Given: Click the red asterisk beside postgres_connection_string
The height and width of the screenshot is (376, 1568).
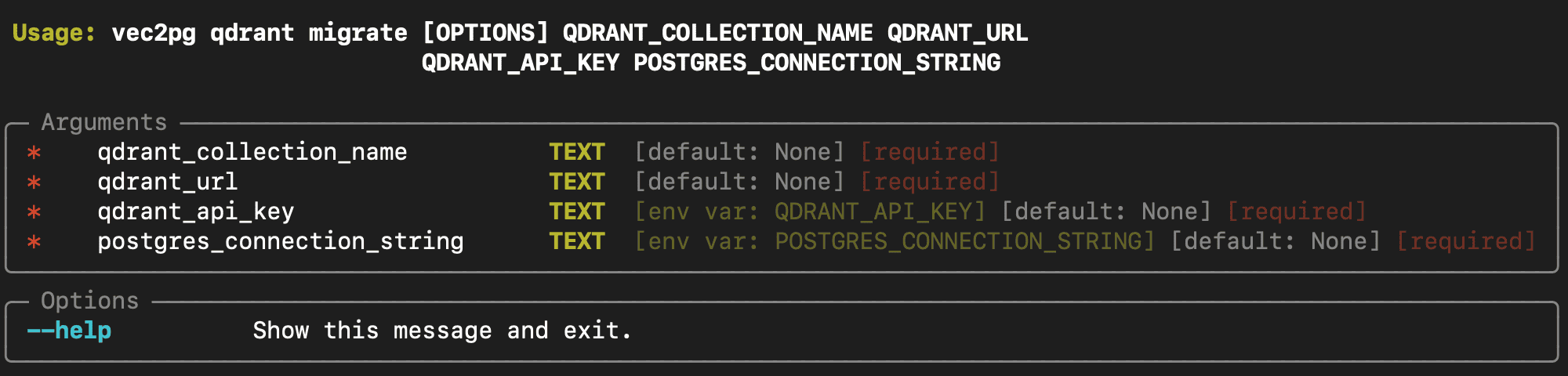Looking at the screenshot, I should [x=34, y=242].
